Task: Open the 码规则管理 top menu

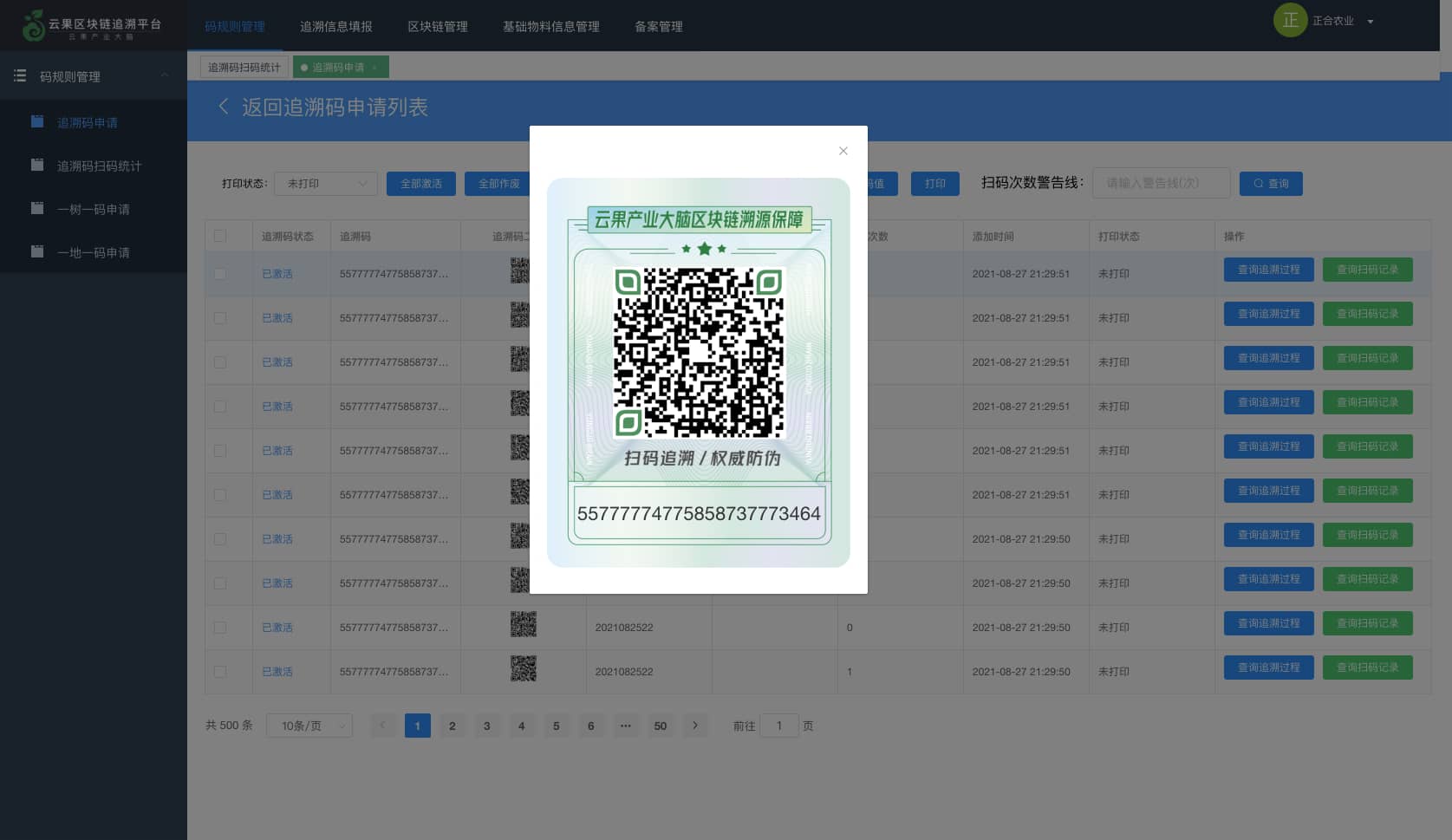Action: click(x=235, y=27)
